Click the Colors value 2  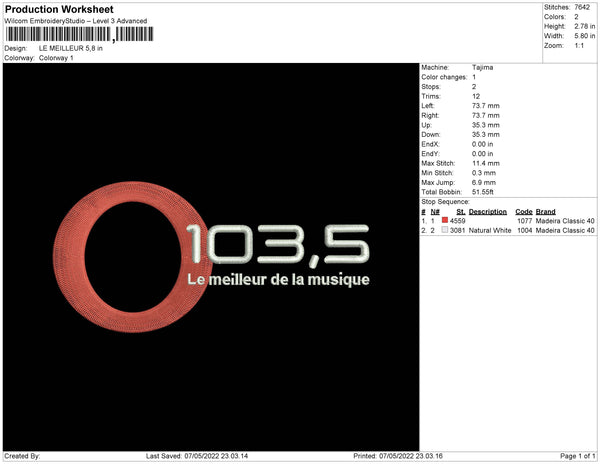(576, 17)
